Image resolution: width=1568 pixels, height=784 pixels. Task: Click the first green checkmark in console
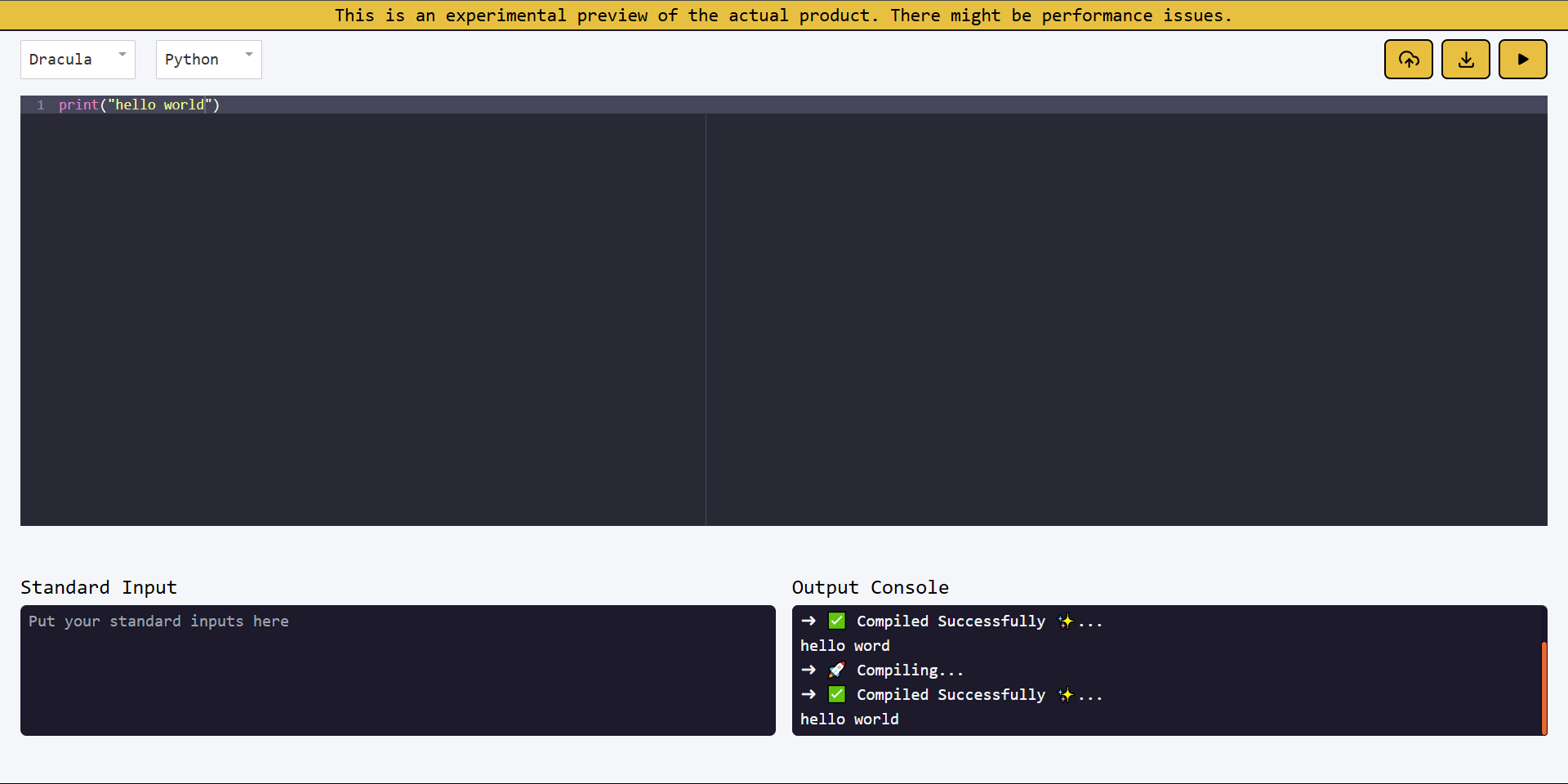[837, 621]
